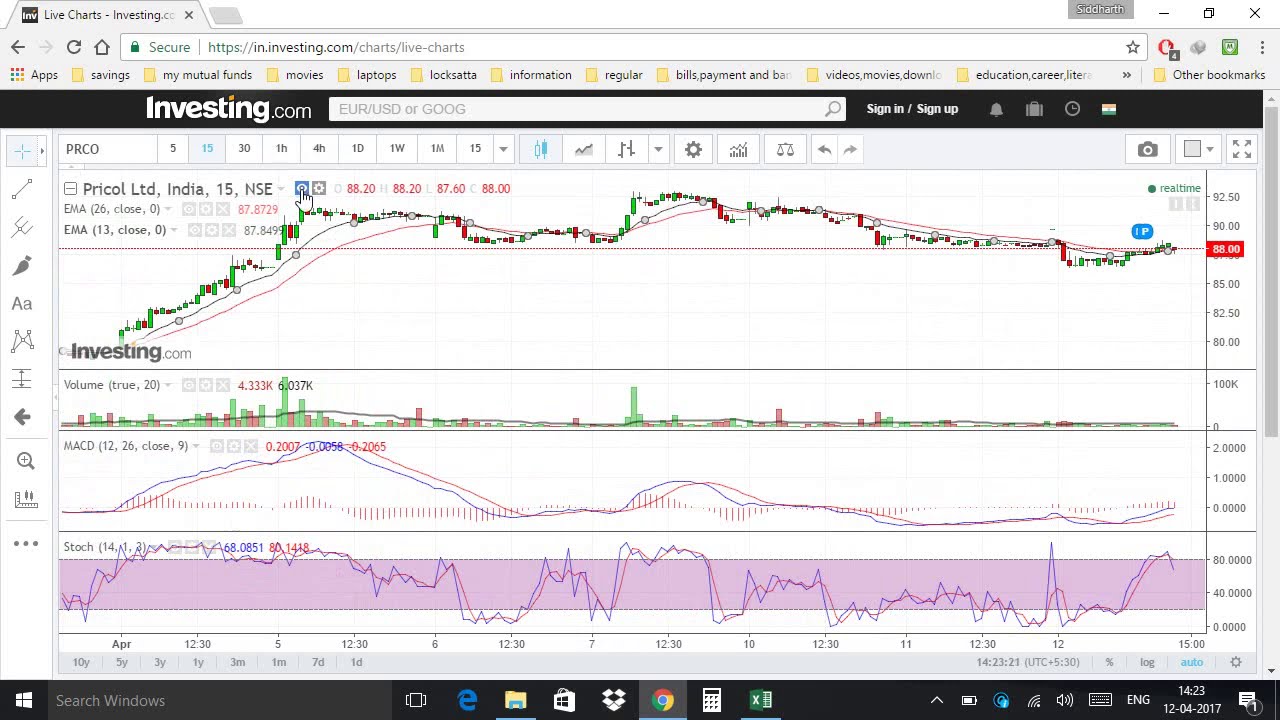Viewport: 1280px width, 720px height.
Task: Open Investing.com logo homepage link
Action: click(229, 108)
